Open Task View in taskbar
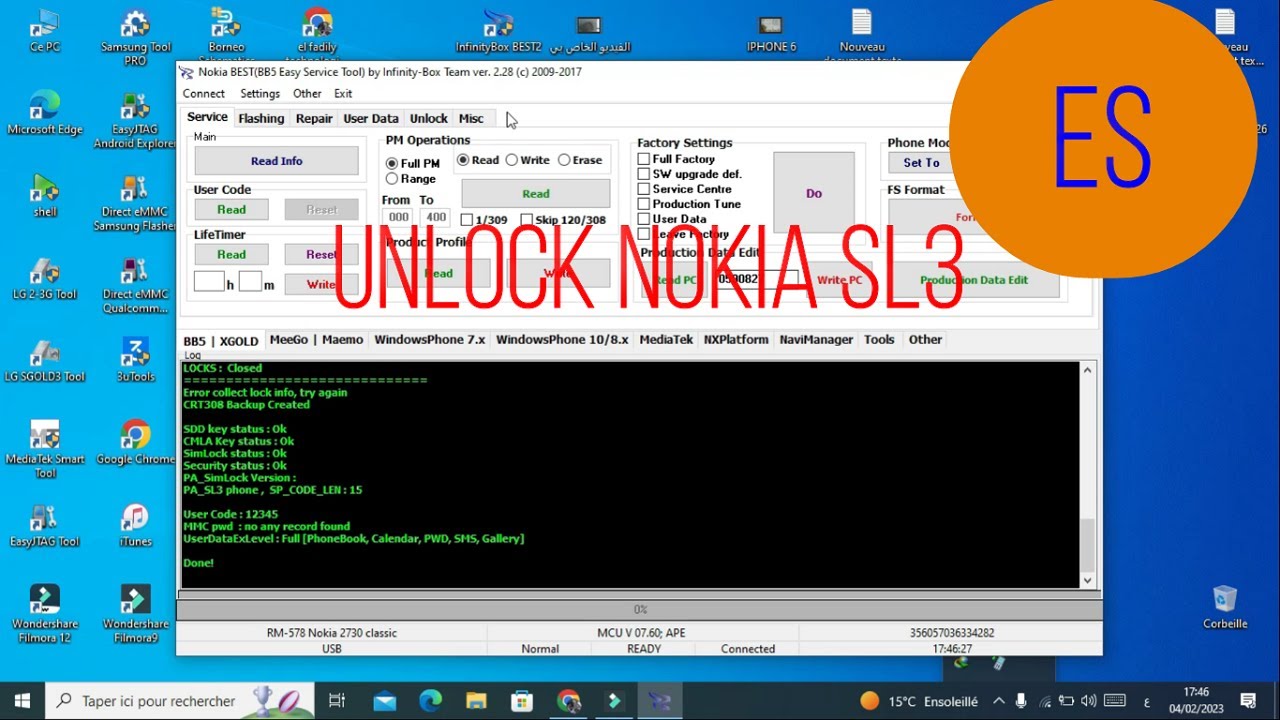 coord(337,701)
